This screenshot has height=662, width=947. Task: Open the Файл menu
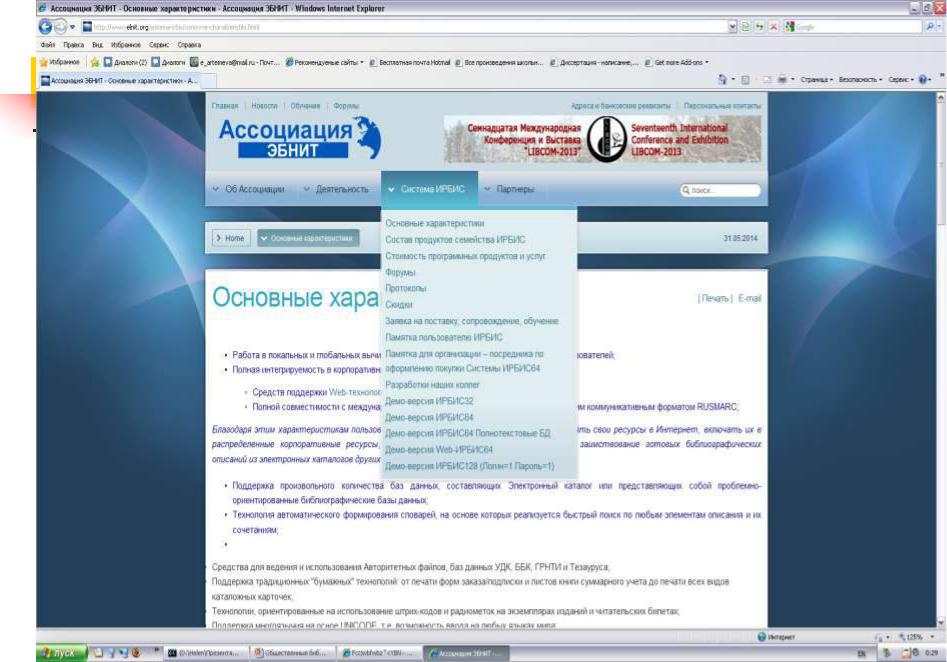[x=47, y=45]
